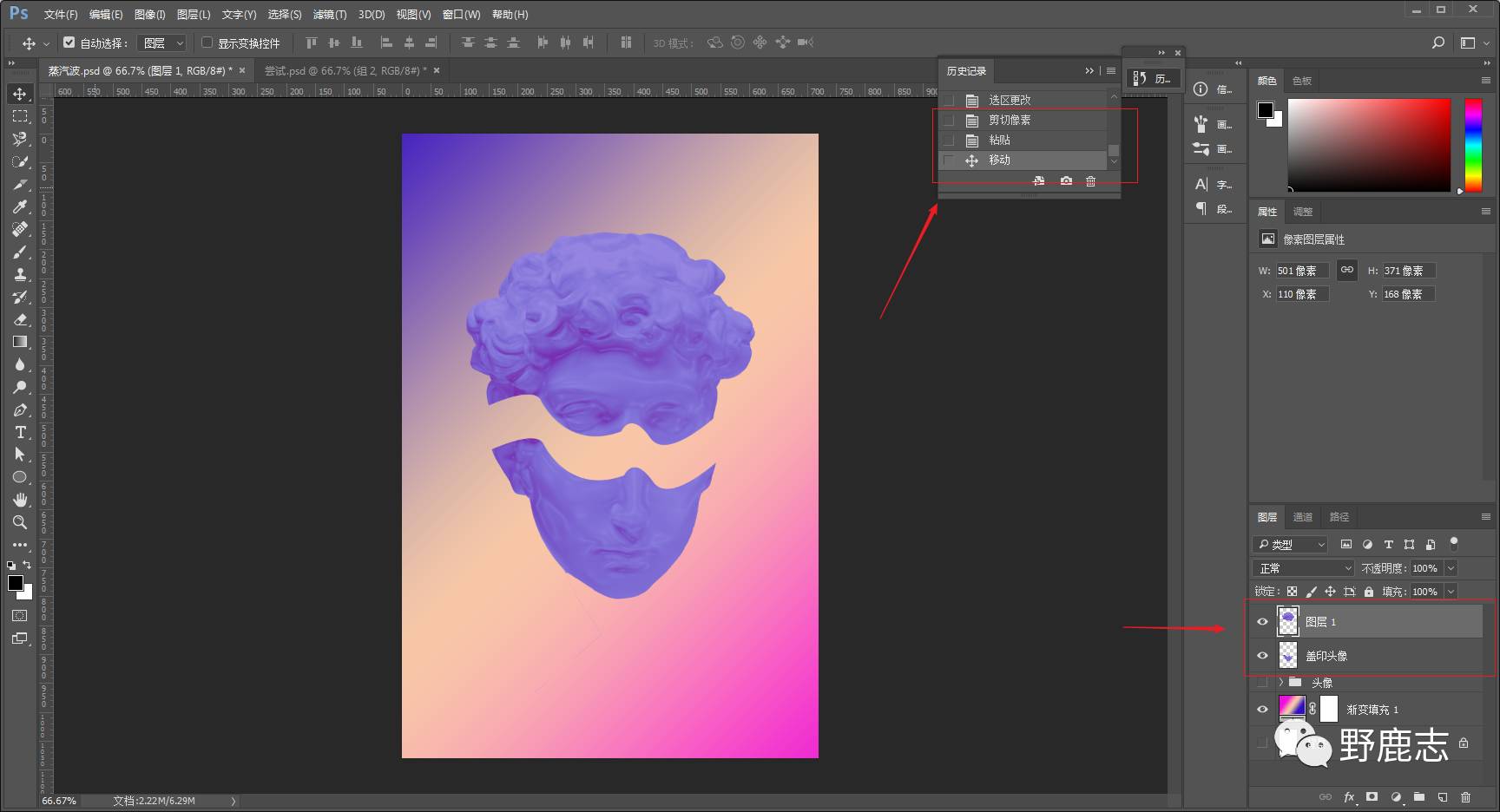
Task: Select the Move tool in the toolbar
Action: (20, 94)
